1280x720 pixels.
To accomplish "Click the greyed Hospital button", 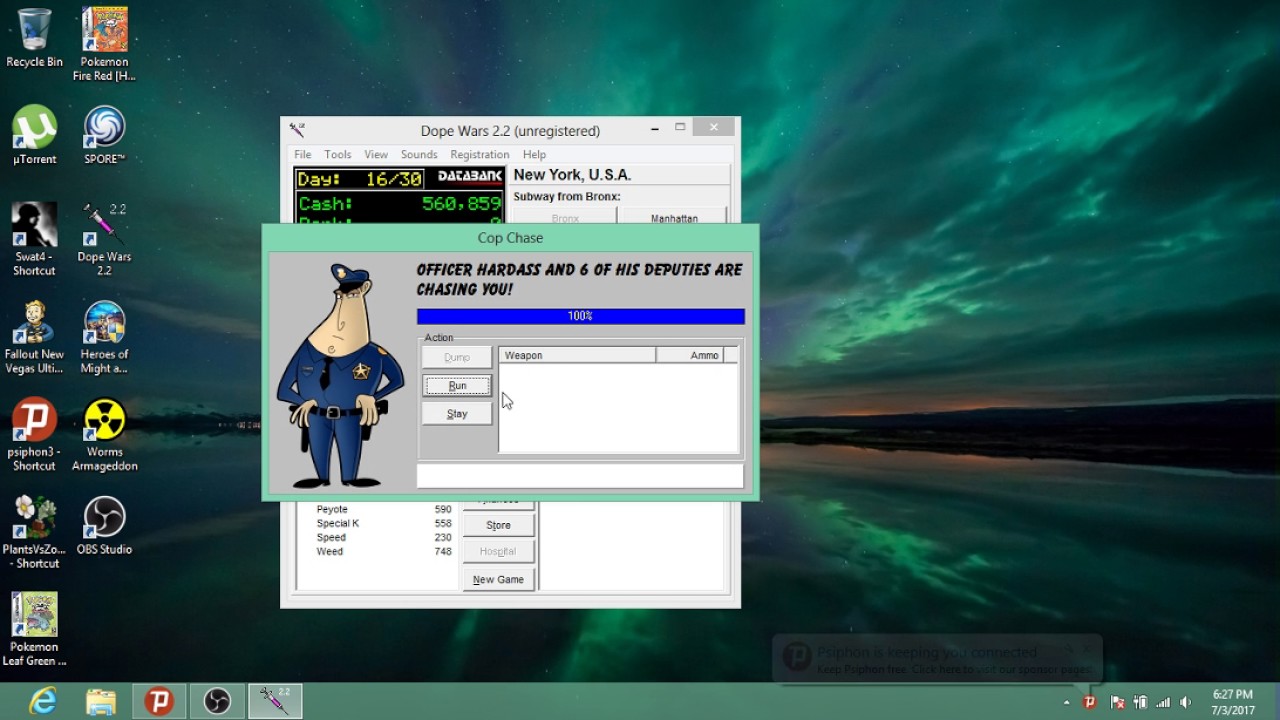I will 498,552.
